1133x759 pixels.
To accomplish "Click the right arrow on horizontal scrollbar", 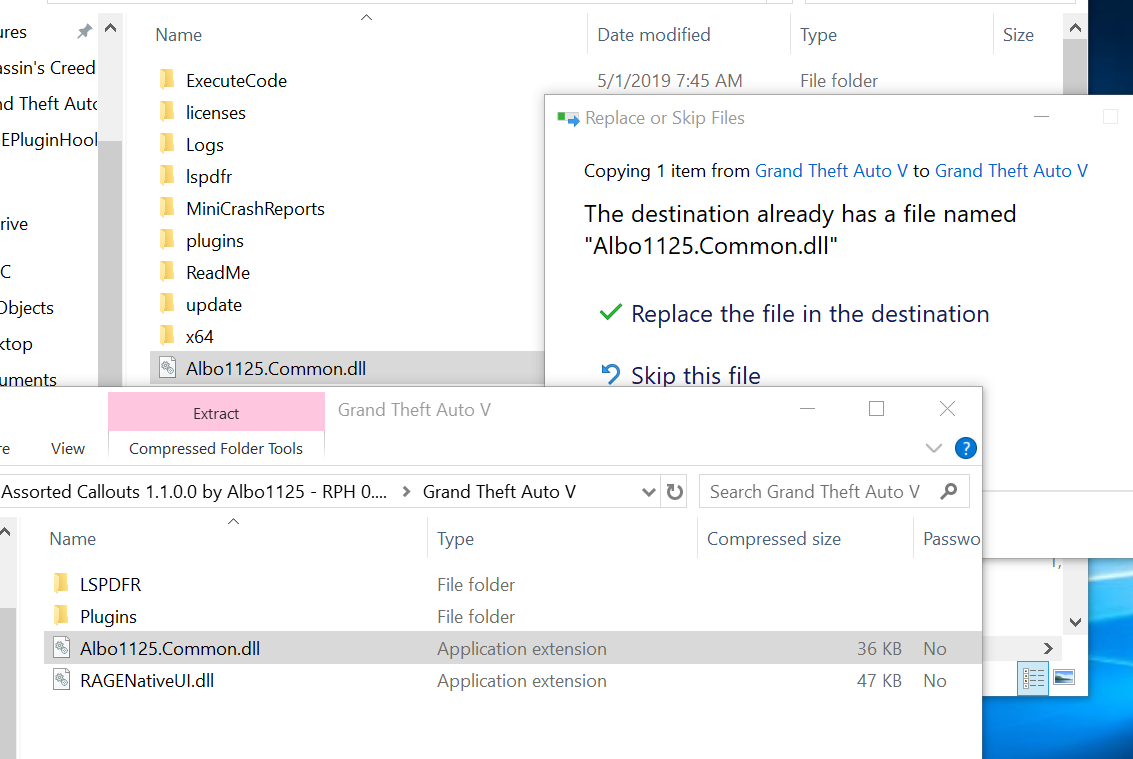I will click(x=1048, y=648).
